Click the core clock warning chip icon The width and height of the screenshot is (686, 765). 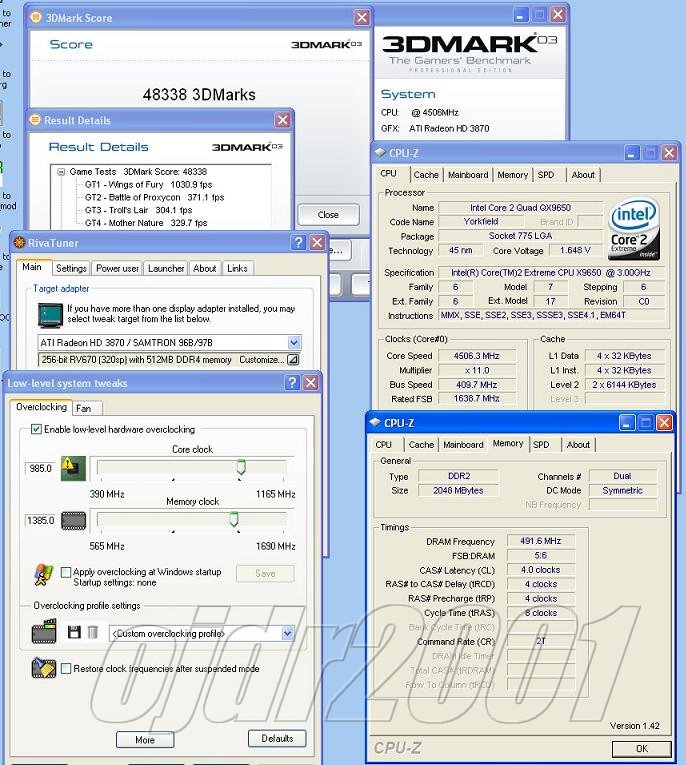[x=73, y=468]
